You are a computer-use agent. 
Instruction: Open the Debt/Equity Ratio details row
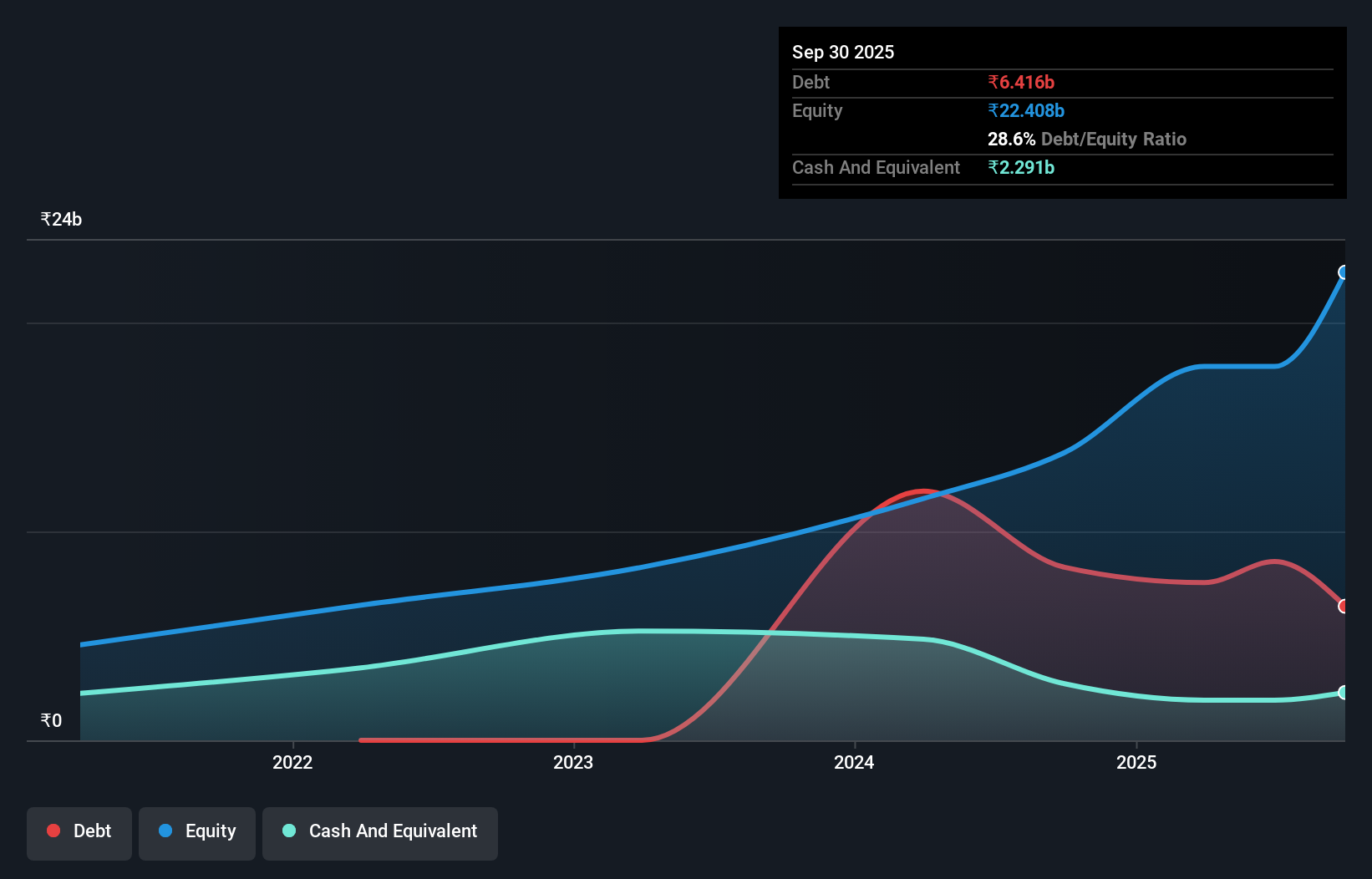[1087, 139]
